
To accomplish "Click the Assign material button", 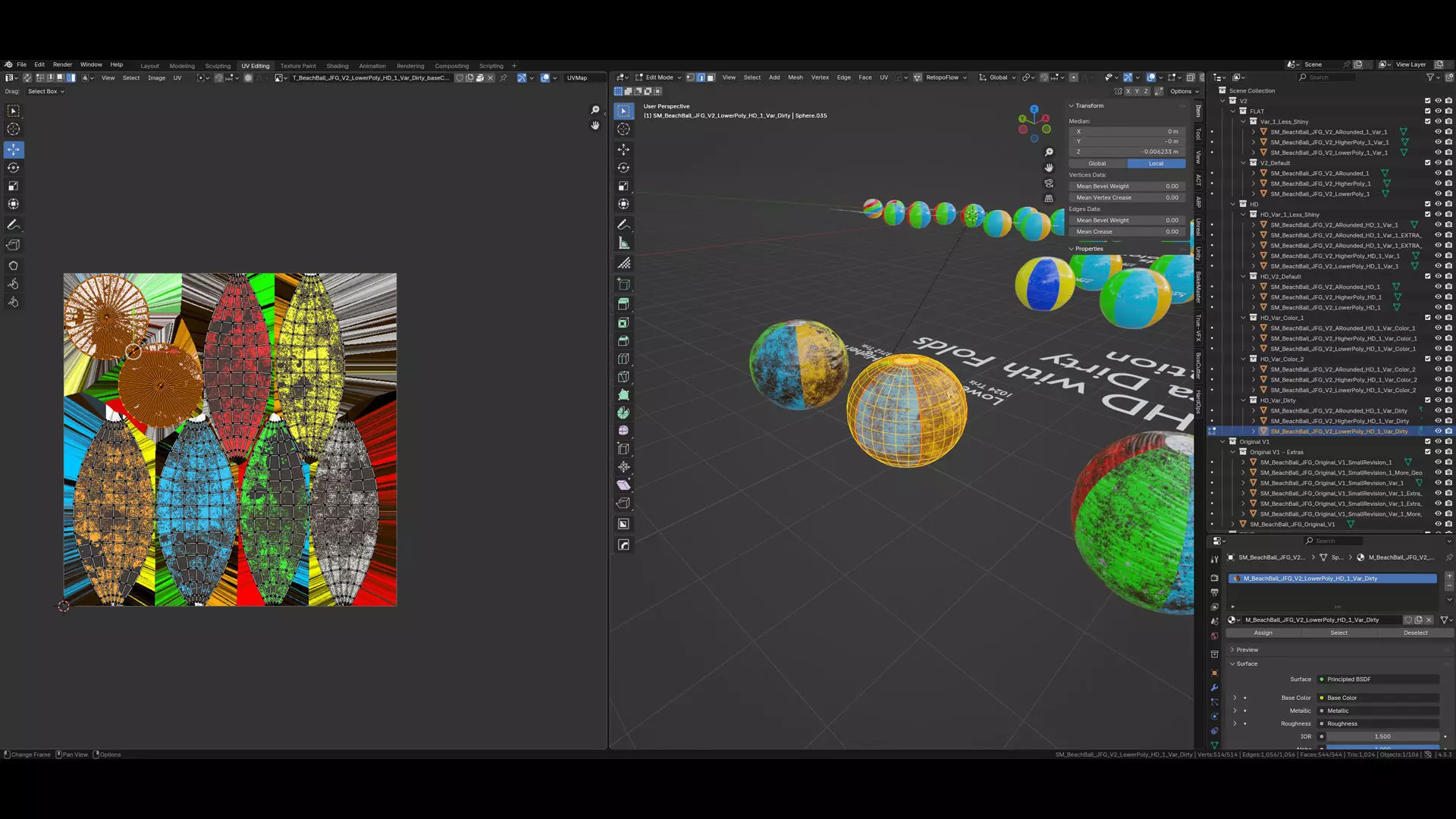I will tap(1263, 633).
